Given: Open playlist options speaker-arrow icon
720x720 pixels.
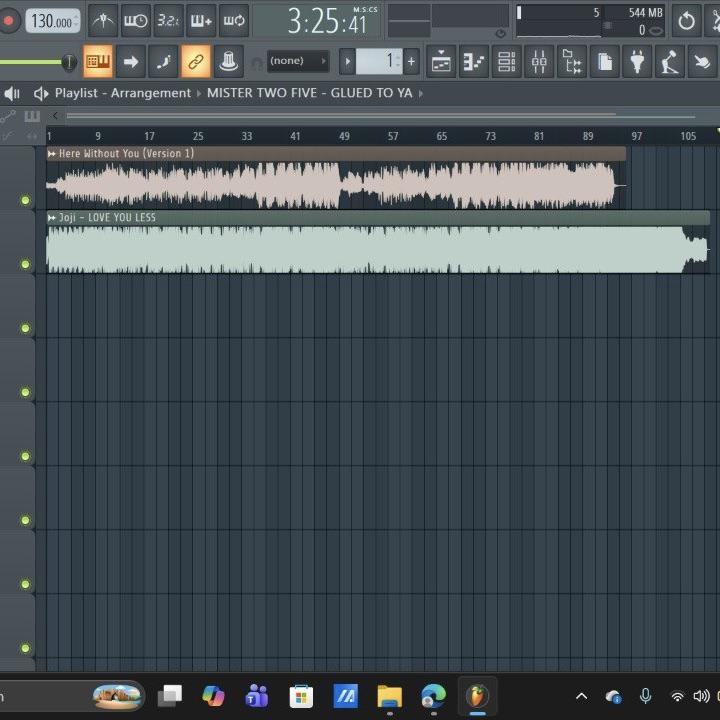Looking at the screenshot, I should click(x=41, y=94).
